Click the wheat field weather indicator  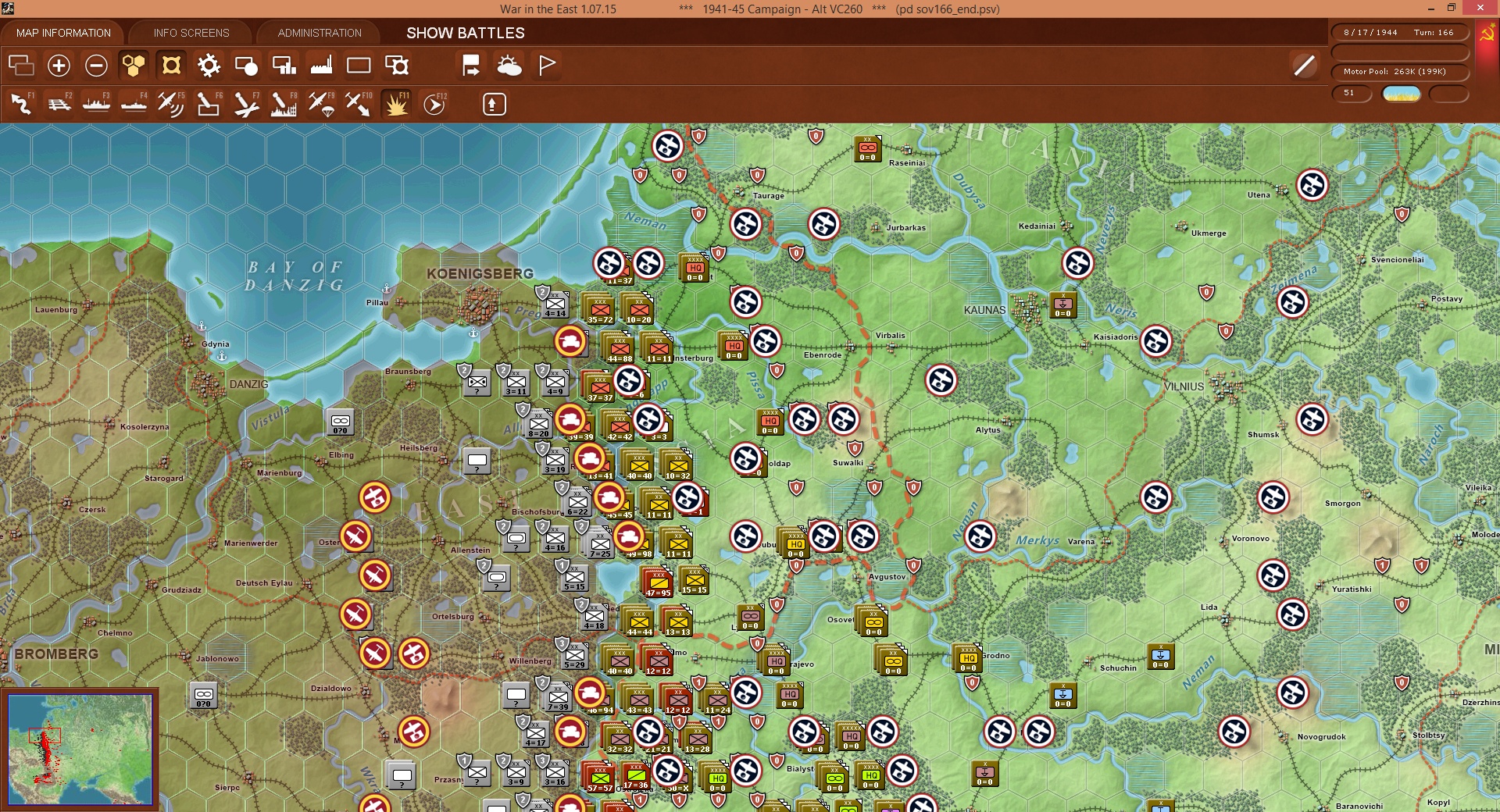1402,94
